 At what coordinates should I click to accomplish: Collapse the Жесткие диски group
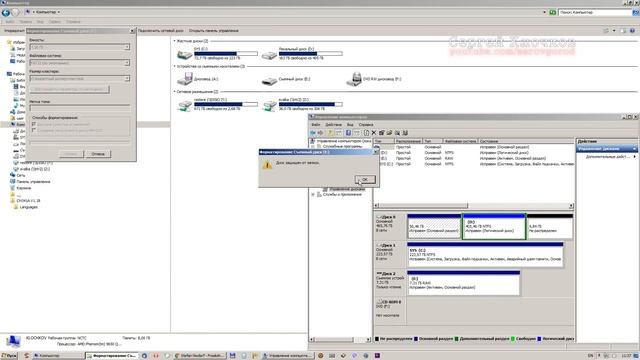tap(175, 41)
